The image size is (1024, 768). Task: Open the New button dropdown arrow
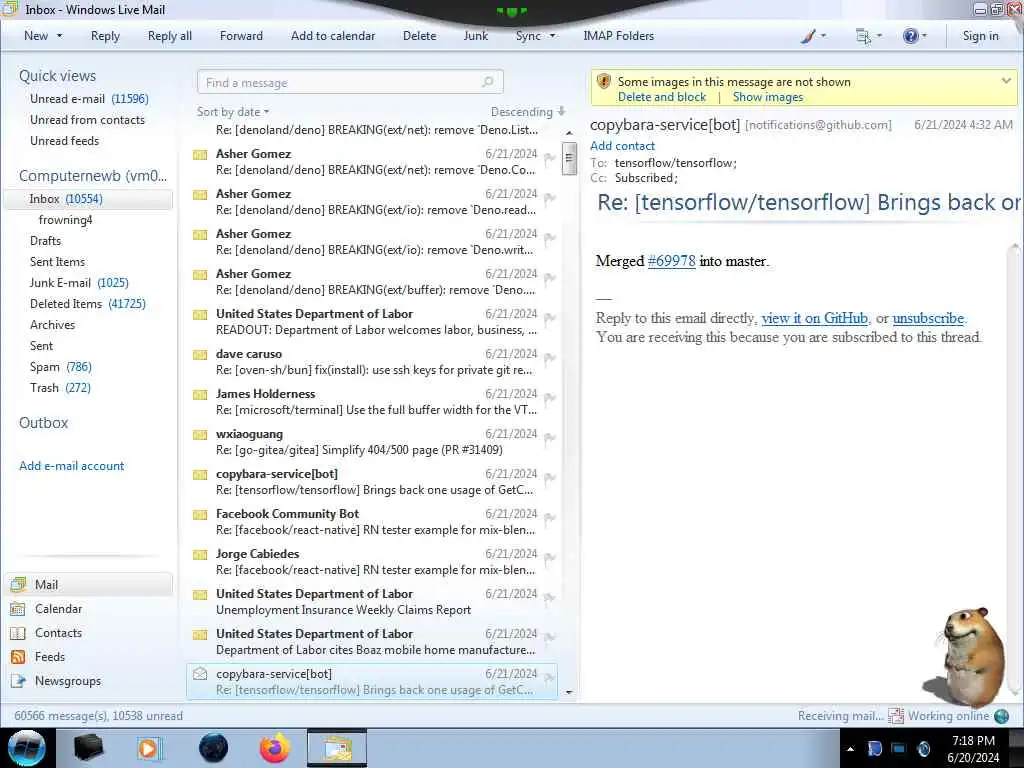coord(59,36)
